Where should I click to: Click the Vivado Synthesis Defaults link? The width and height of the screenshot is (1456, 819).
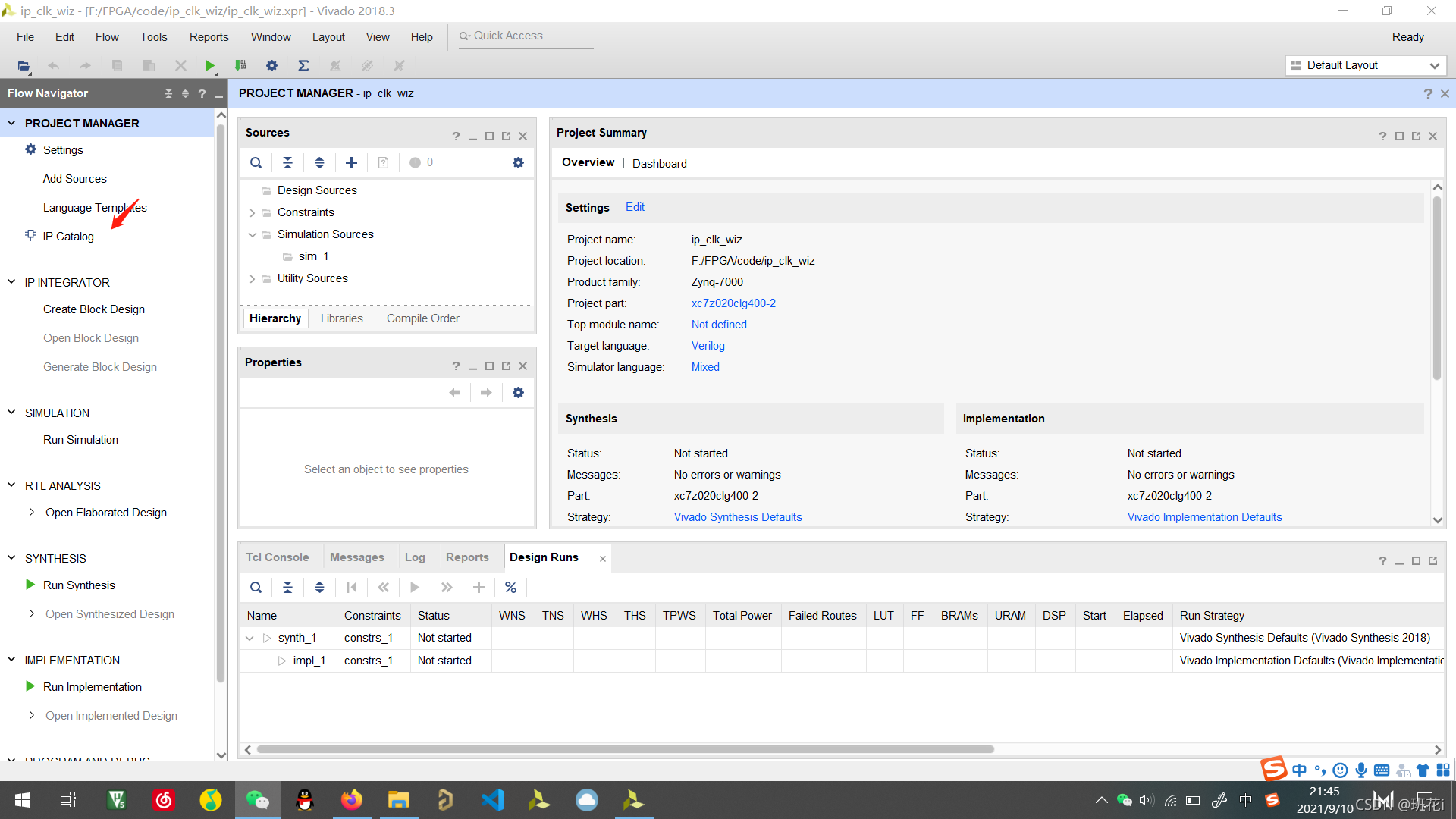(738, 517)
